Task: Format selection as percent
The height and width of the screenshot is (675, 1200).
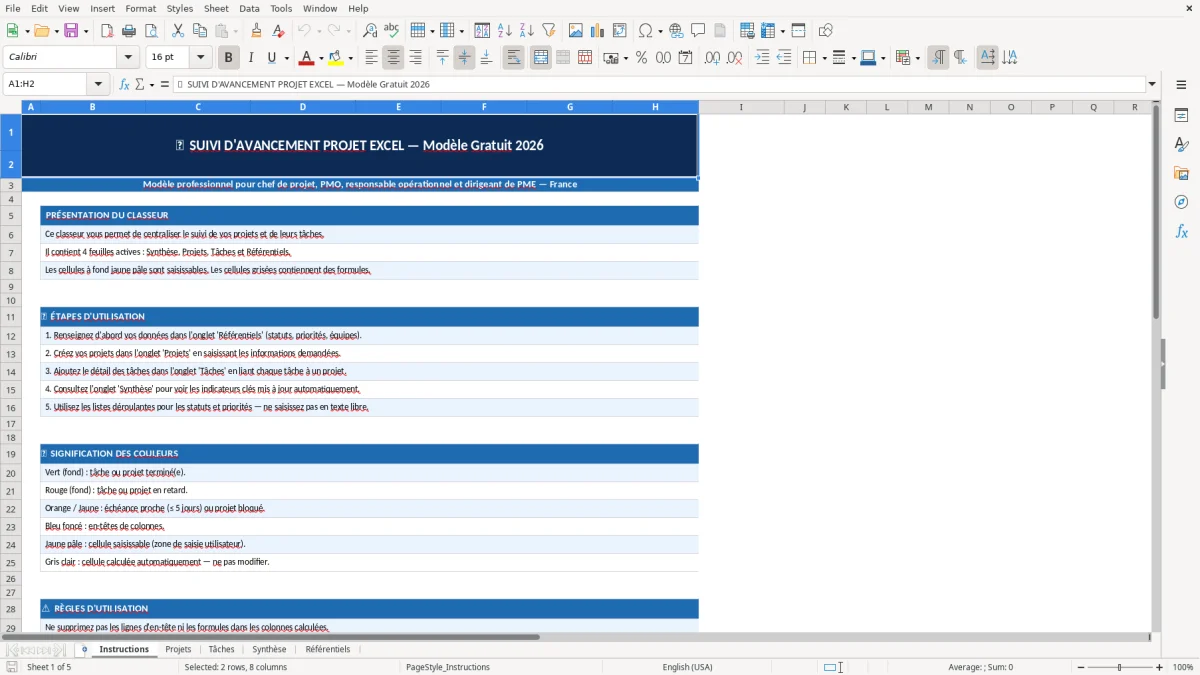Action: click(x=641, y=58)
